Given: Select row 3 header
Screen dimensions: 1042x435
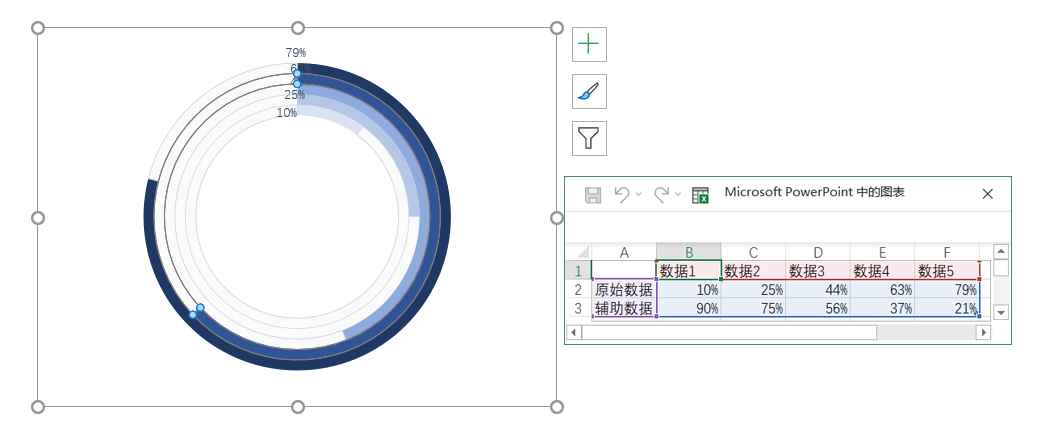Looking at the screenshot, I should point(578,309).
